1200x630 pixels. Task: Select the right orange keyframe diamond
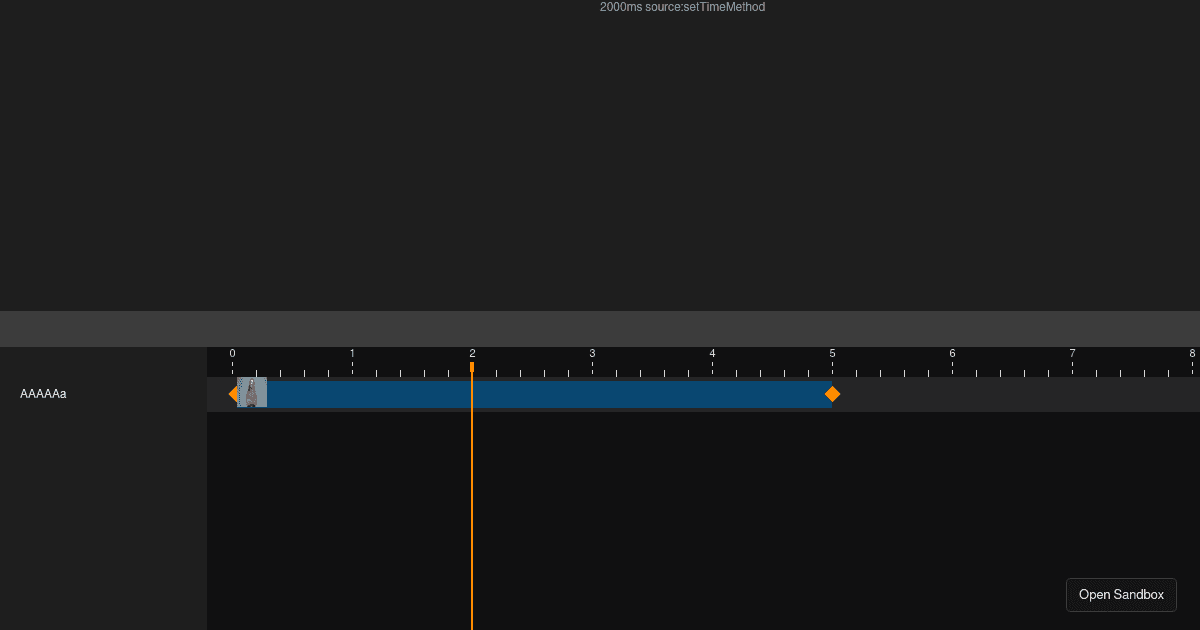[x=833, y=394]
